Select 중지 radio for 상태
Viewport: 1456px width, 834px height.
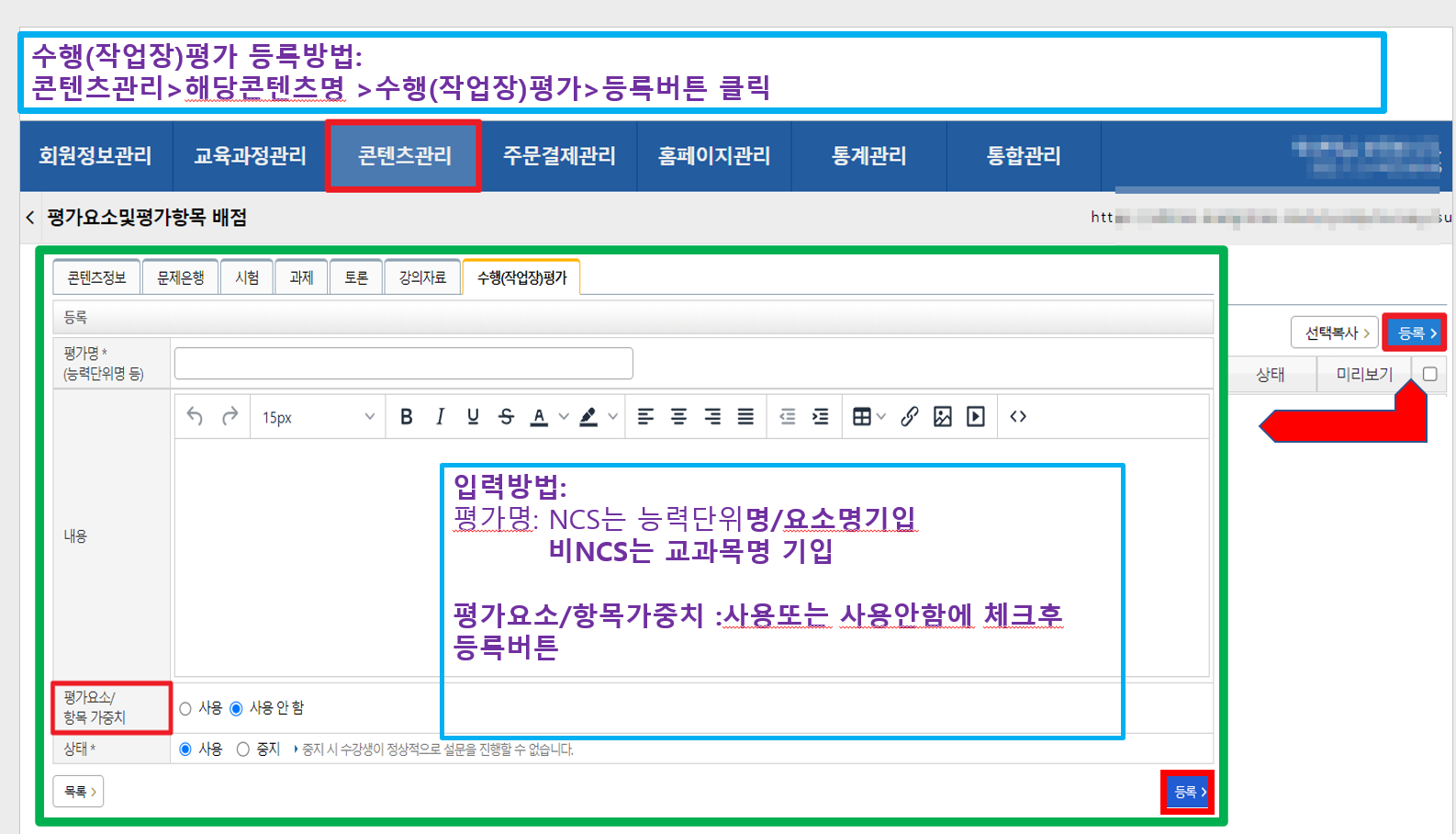[x=243, y=749]
